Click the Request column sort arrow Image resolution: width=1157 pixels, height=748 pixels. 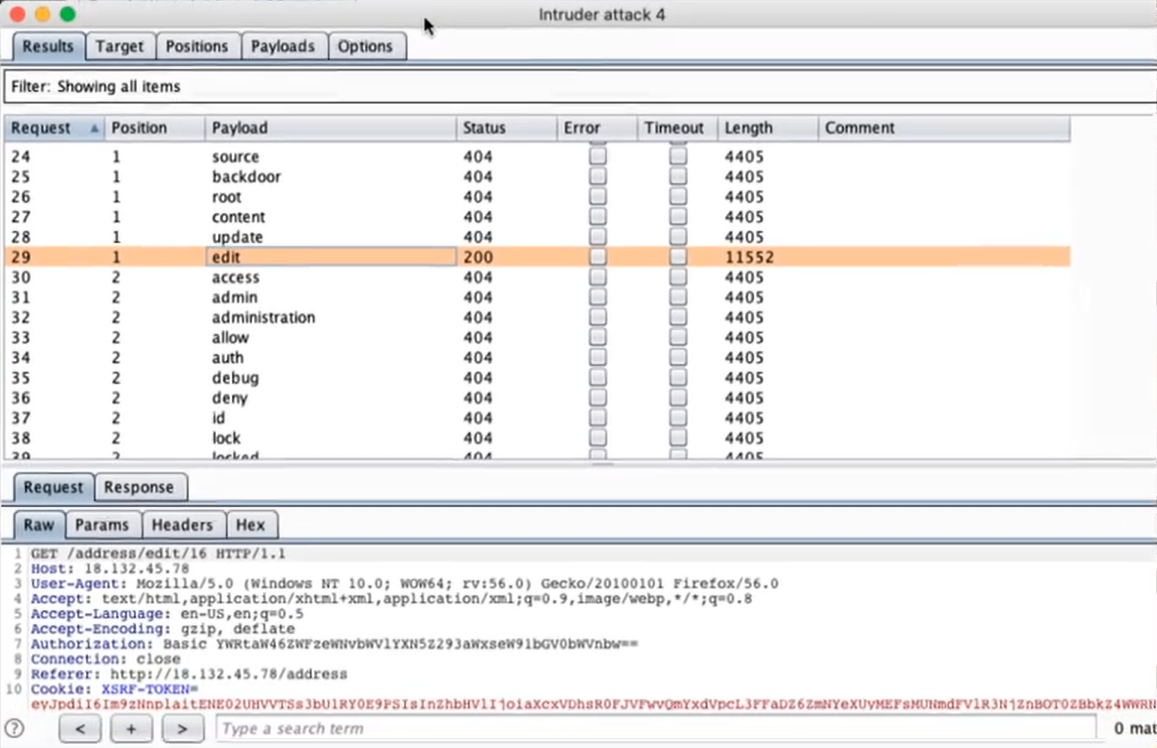coord(95,128)
